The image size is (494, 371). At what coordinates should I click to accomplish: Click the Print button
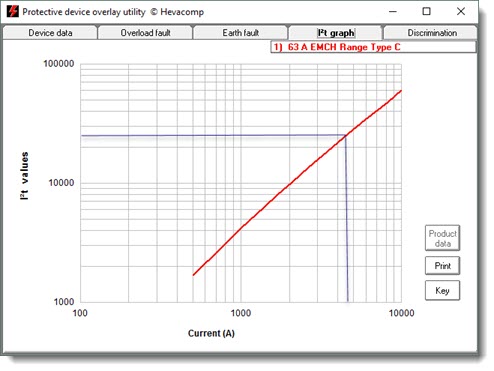(x=442, y=266)
